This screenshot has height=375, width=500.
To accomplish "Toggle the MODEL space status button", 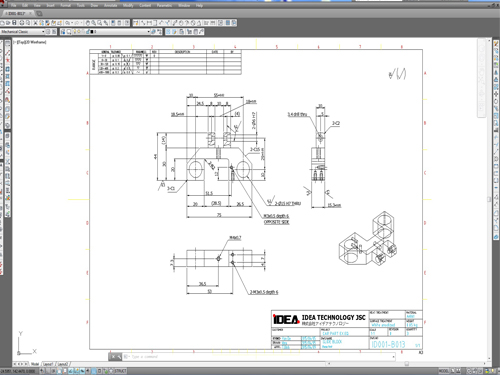I will tap(444, 371).
